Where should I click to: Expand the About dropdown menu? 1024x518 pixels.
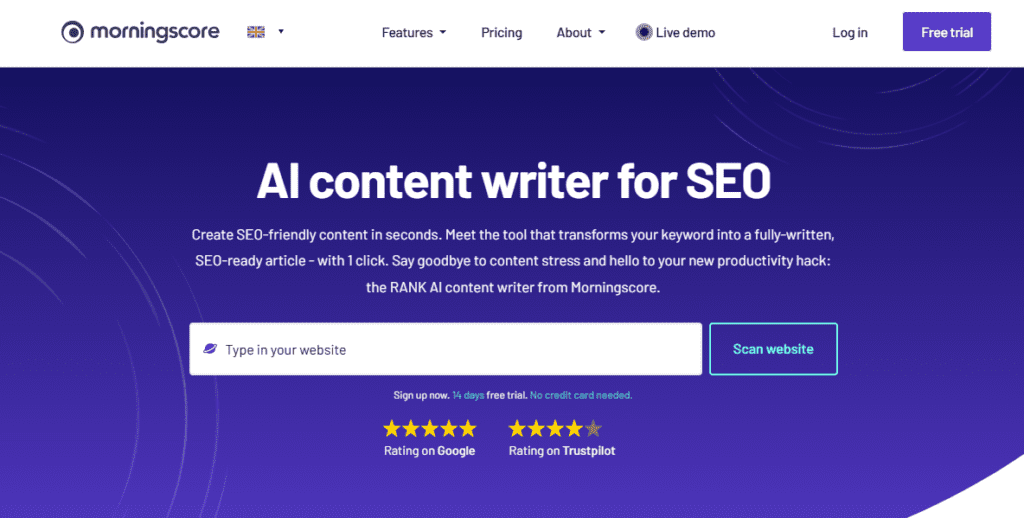point(581,33)
